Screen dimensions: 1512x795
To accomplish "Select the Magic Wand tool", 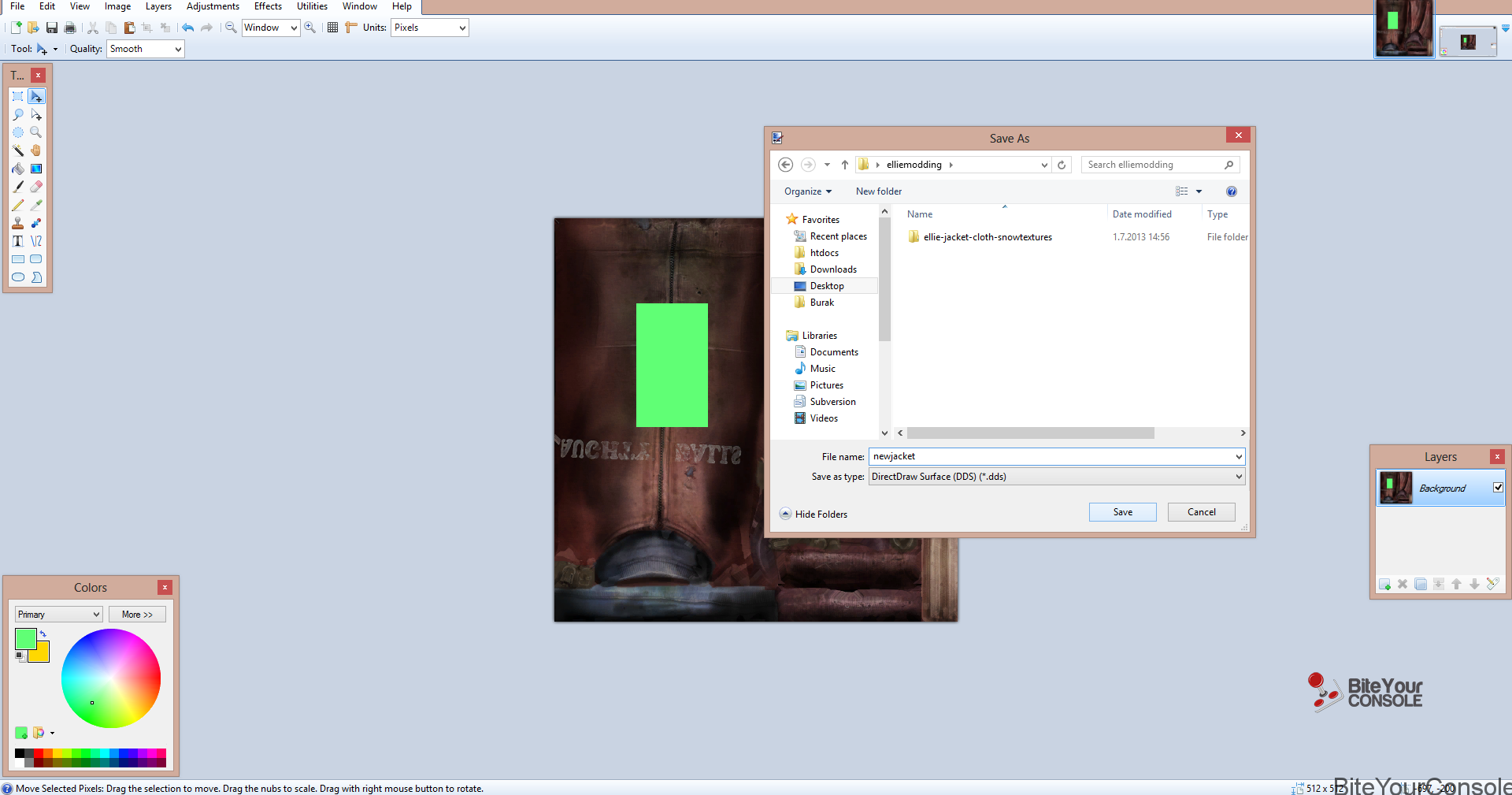I will [x=18, y=150].
